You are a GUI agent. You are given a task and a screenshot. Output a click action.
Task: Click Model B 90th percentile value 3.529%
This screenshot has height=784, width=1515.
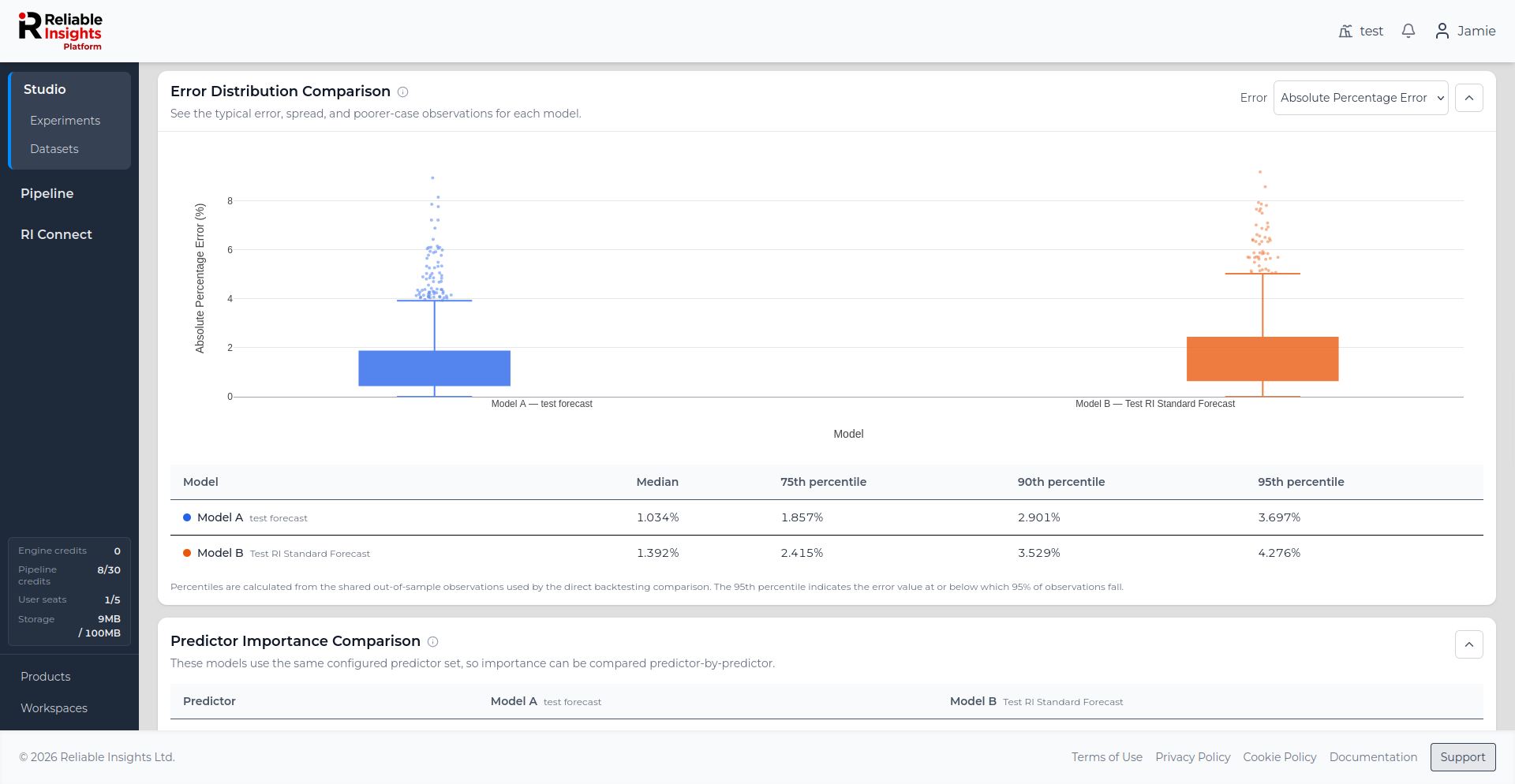1039,553
